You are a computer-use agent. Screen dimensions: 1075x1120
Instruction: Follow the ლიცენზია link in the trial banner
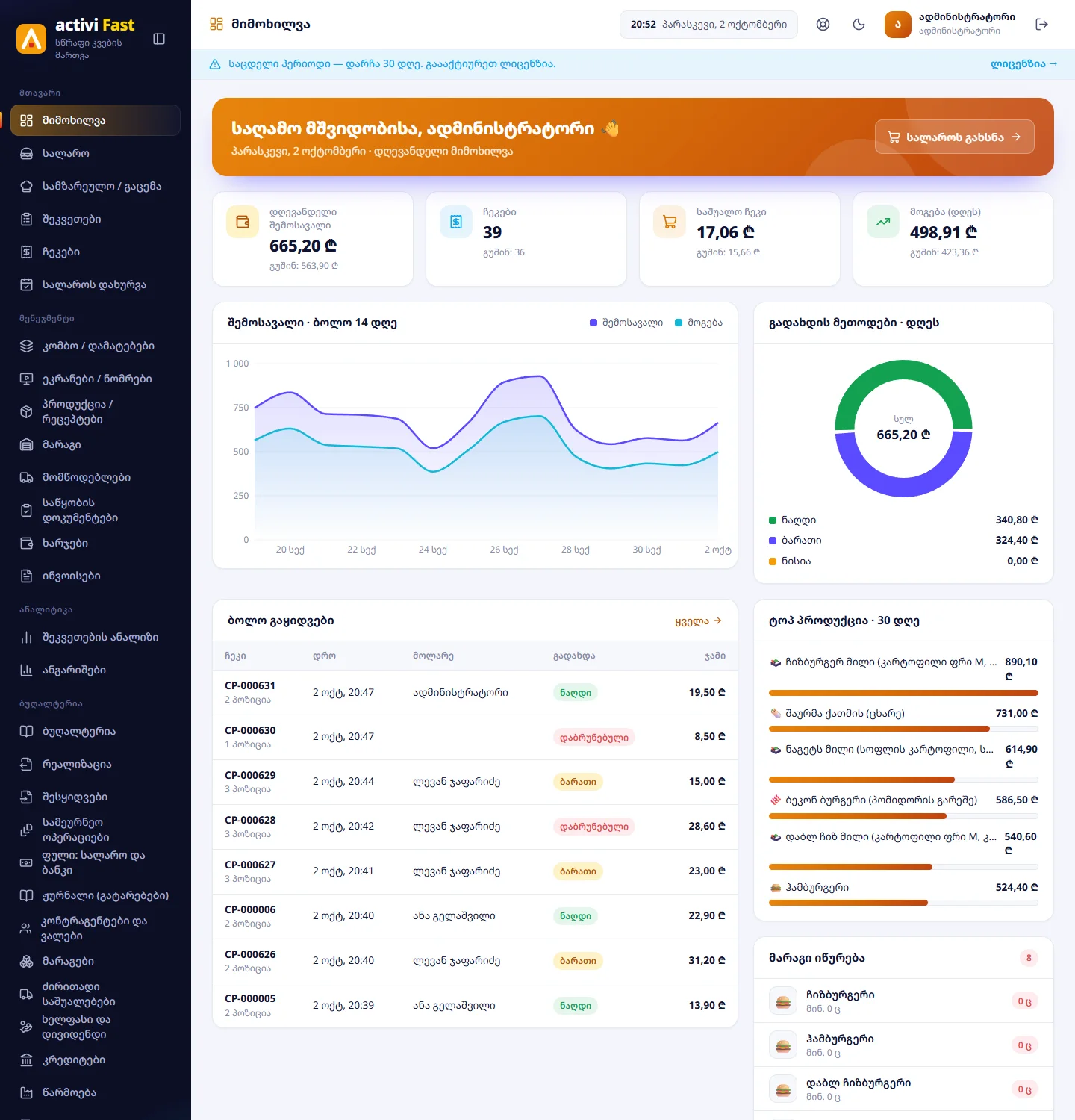pyautogui.click(x=1023, y=64)
